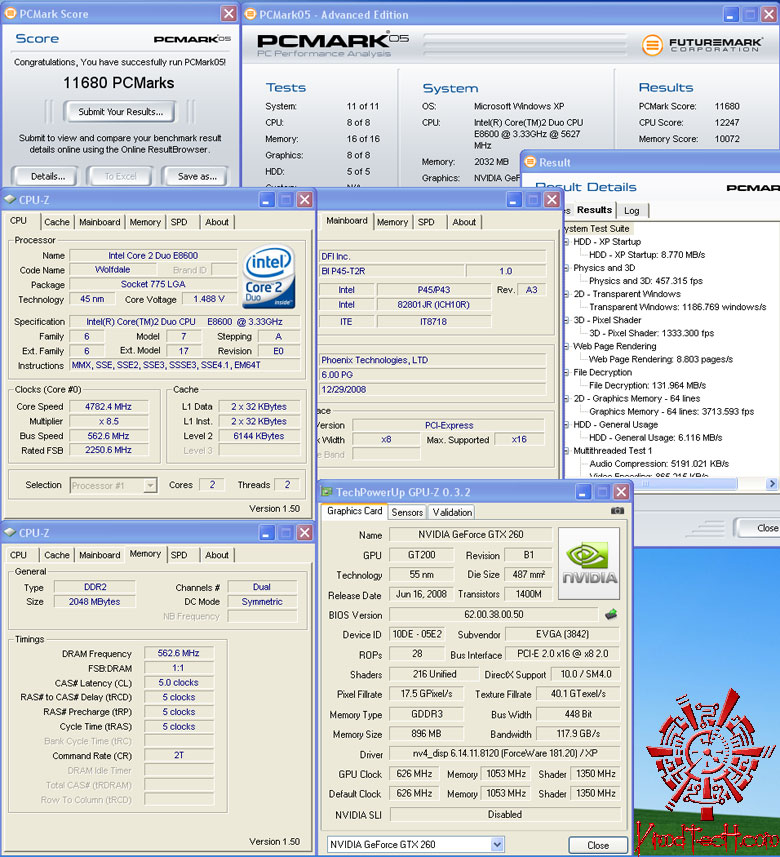Expand the HDD - XP Startup tree node
This screenshot has height=857, width=780.
[567, 242]
